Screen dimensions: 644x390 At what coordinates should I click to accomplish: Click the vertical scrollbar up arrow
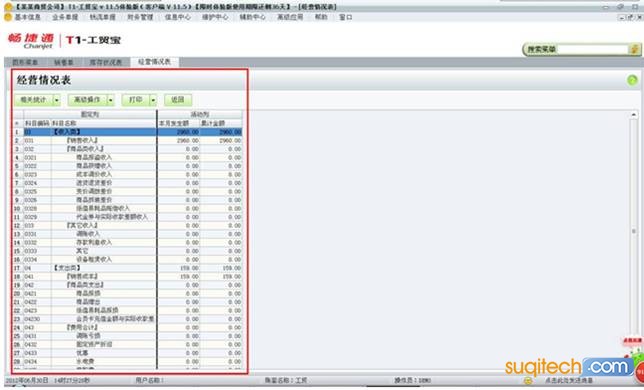634,115
